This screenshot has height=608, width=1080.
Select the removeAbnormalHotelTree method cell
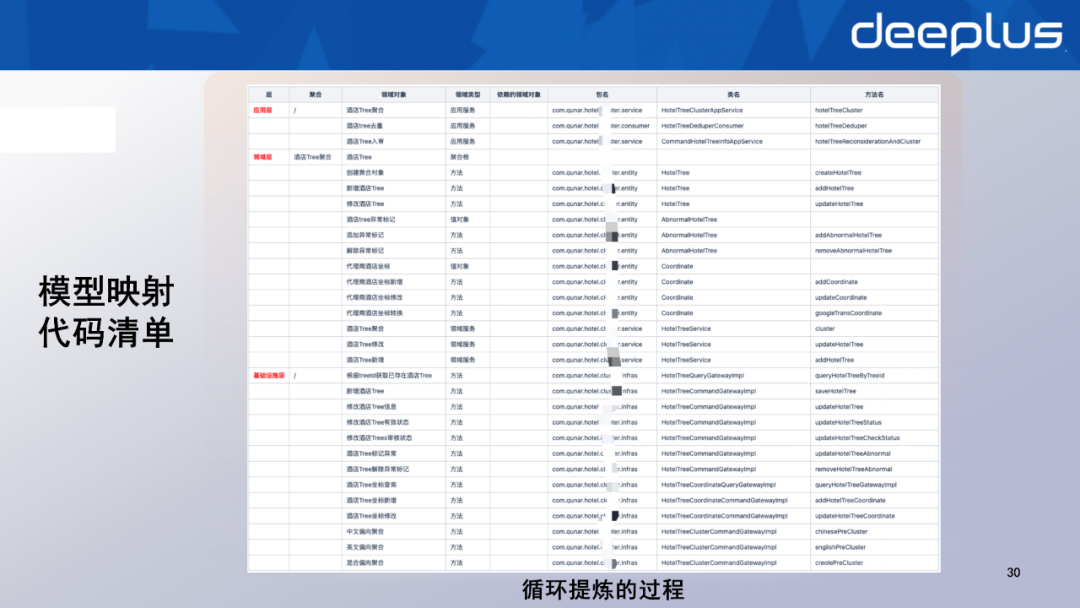pos(853,251)
